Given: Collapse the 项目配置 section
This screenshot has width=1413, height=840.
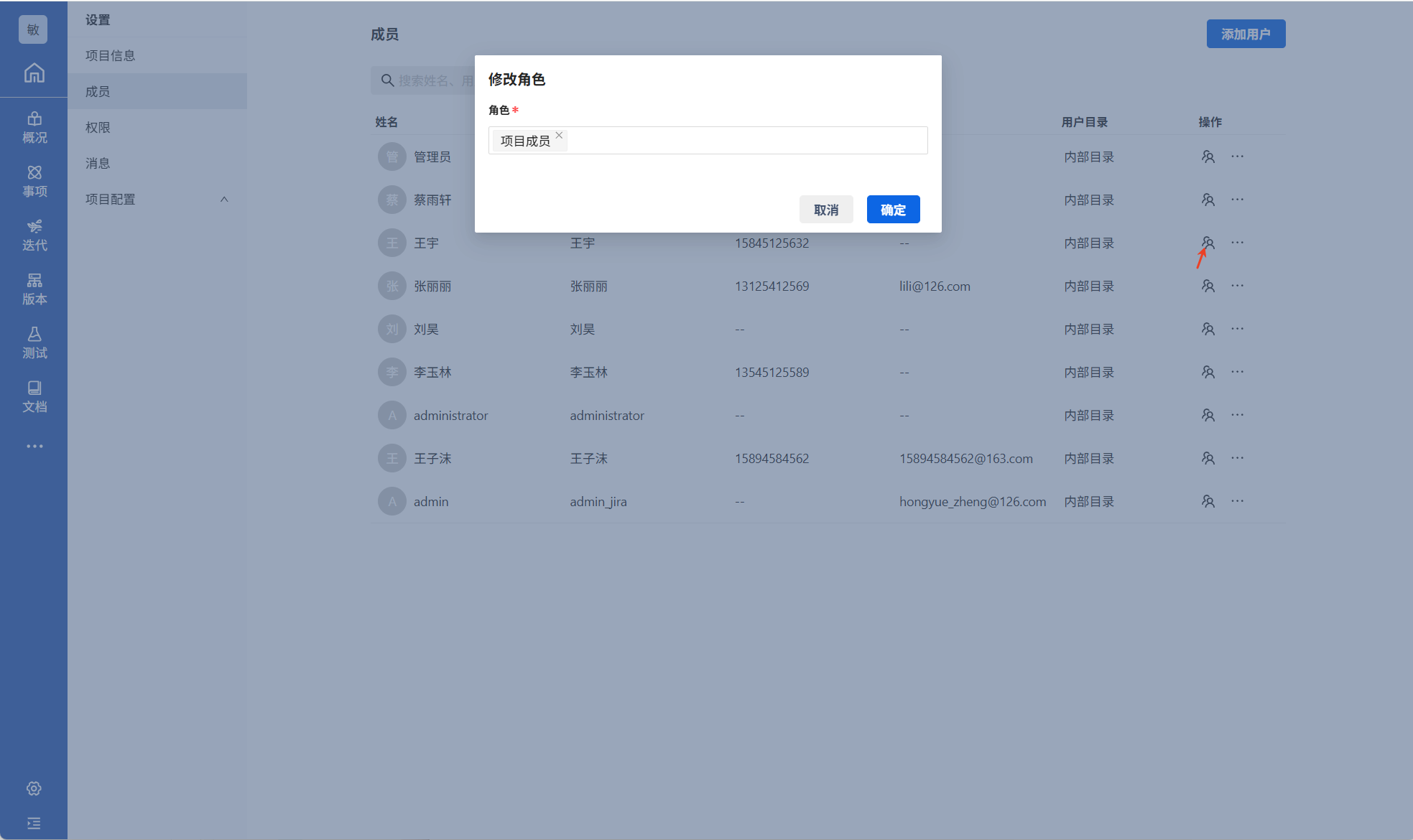Looking at the screenshot, I should [224, 200].
